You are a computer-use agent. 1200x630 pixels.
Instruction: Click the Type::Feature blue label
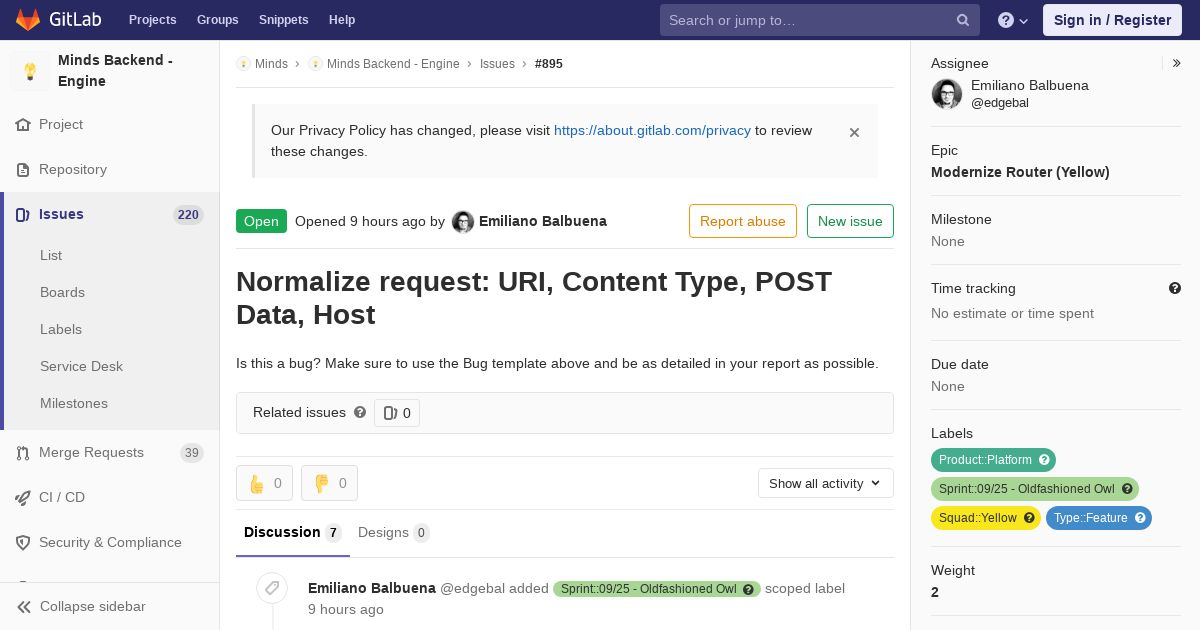[1090, 518]
